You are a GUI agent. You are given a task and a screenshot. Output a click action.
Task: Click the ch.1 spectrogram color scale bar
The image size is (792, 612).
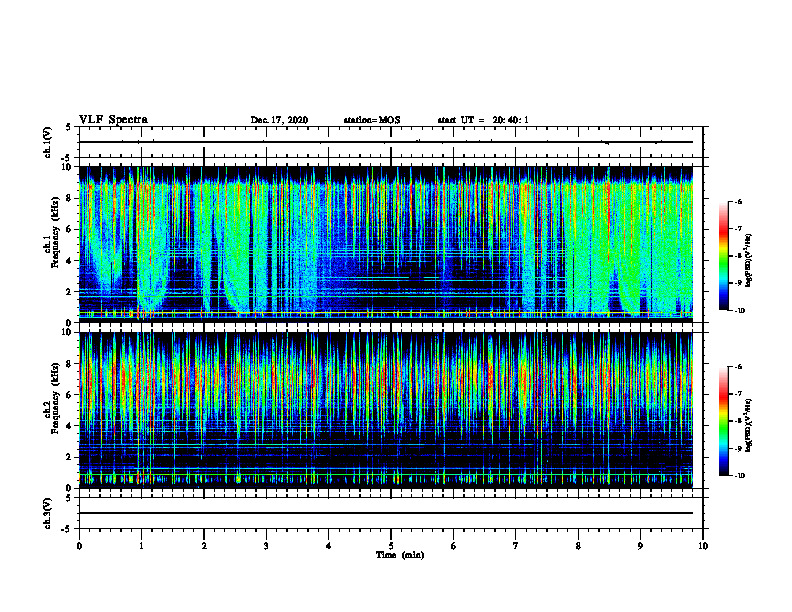click(x=723, y=256)
